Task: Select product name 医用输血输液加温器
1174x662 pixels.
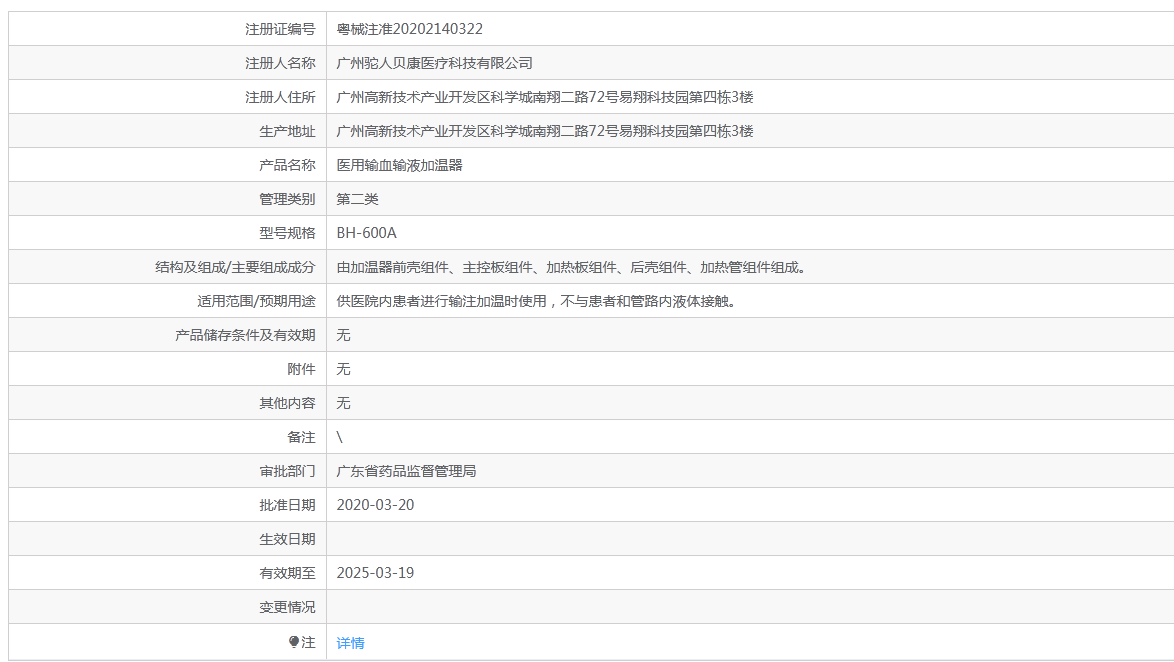Action: pyautogui.click(x=399, y=165)
